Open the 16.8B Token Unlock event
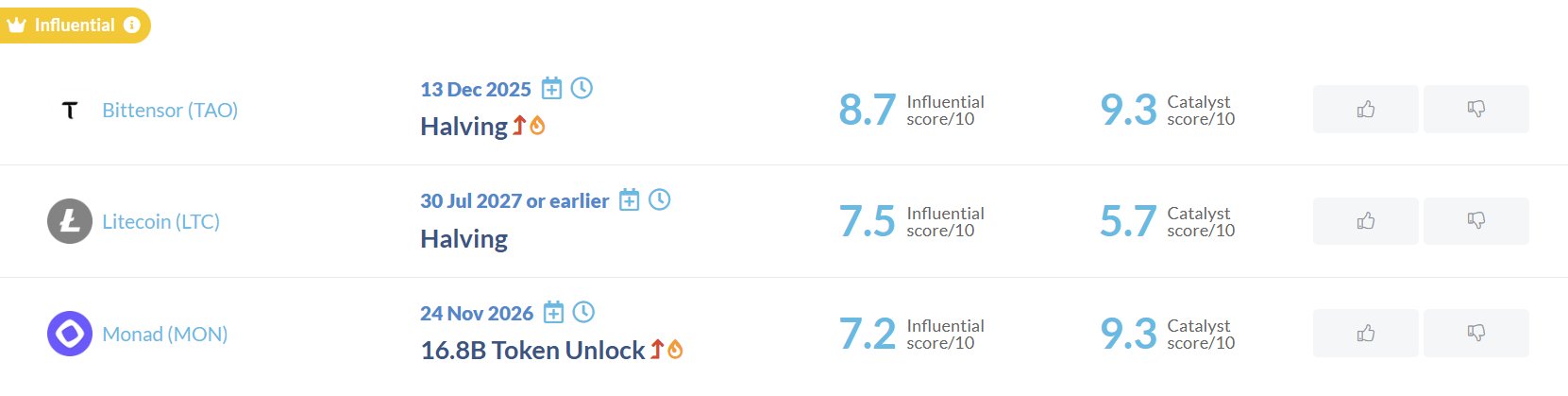This screenshot has height=396, width=1568. [532, 351]
